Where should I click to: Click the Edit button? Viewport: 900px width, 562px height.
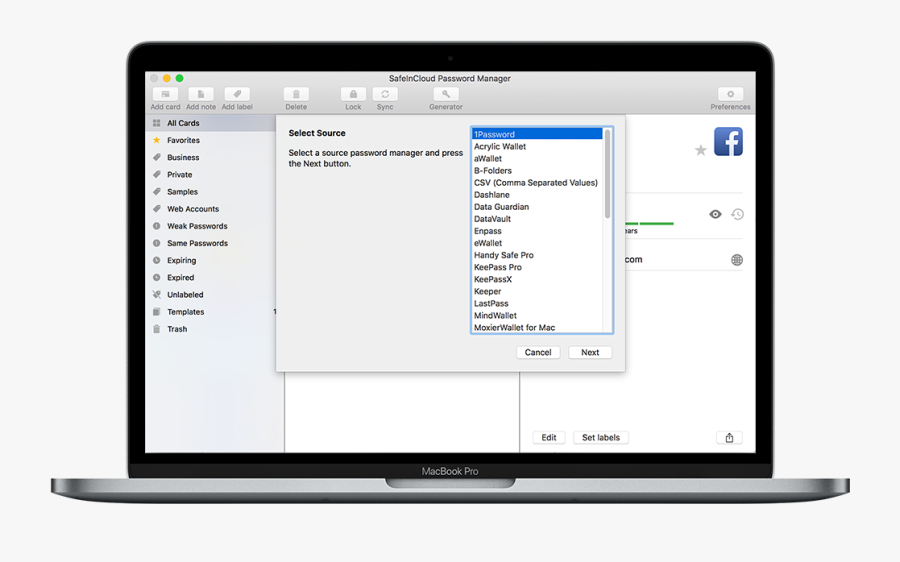click(549, 437)
